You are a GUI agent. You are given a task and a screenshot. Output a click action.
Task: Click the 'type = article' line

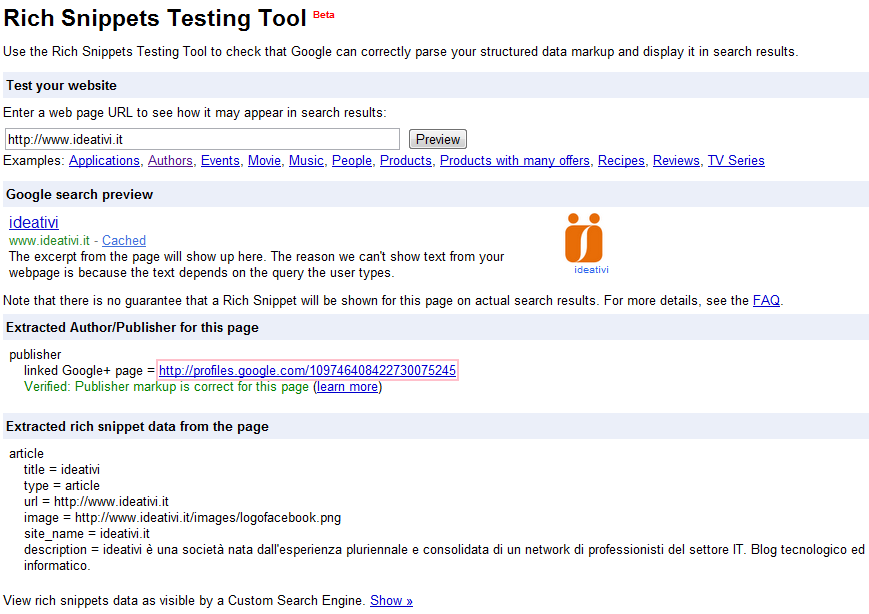point(62,485)
